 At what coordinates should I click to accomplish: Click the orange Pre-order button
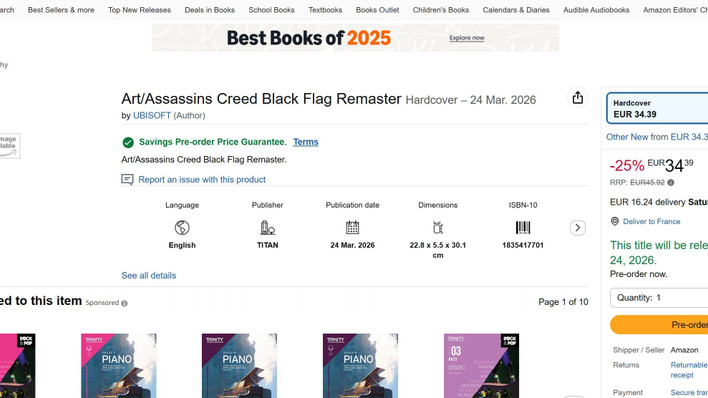(659, 325)
